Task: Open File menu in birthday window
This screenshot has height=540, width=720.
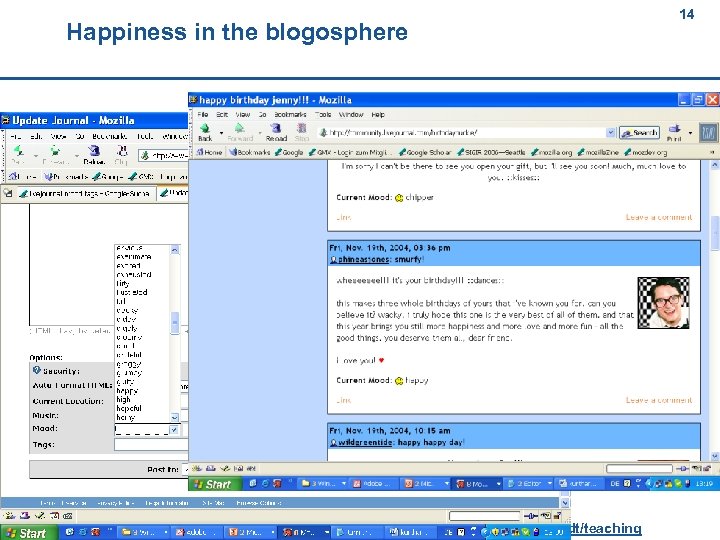Action: pyautogui.click(x=202, y=114)
